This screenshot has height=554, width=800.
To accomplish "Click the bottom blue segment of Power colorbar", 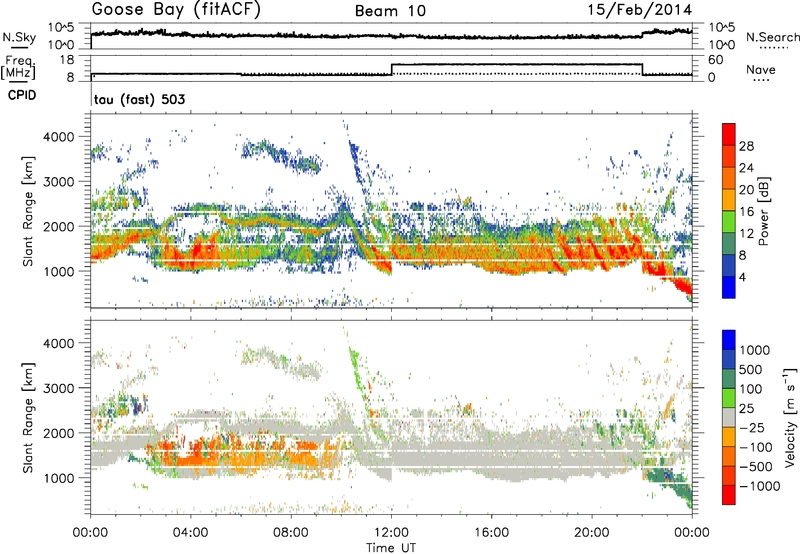I will 729,287.
